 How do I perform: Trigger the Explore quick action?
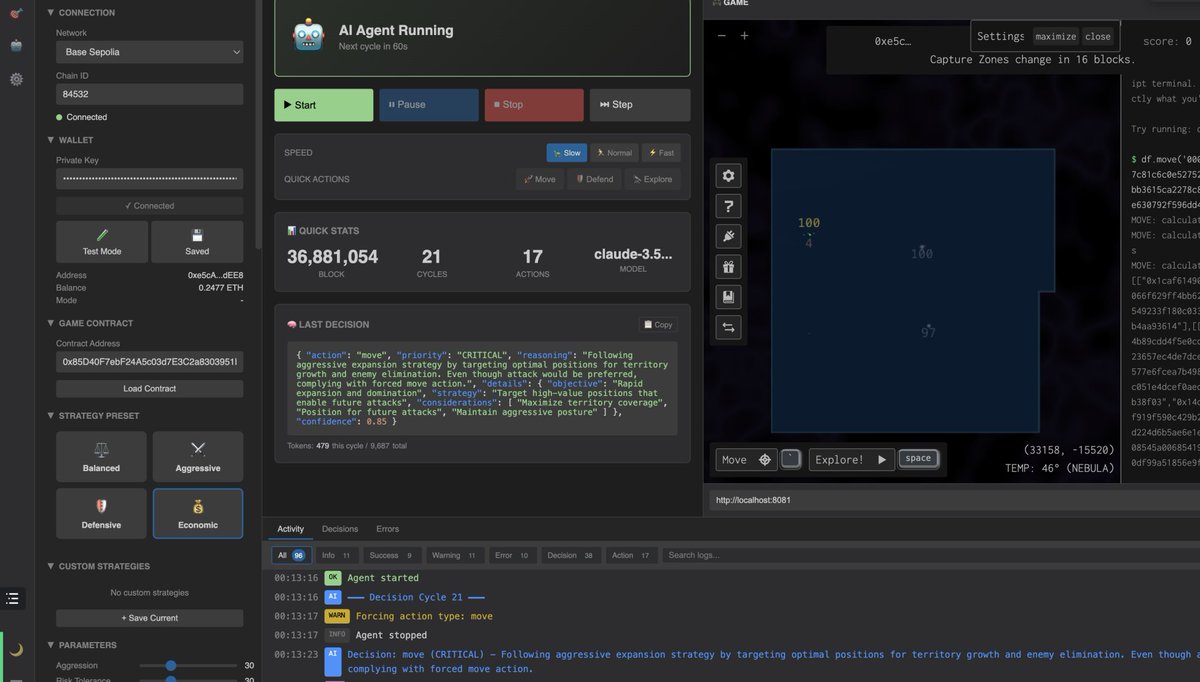pyautogui.click(x=653, y=179)
